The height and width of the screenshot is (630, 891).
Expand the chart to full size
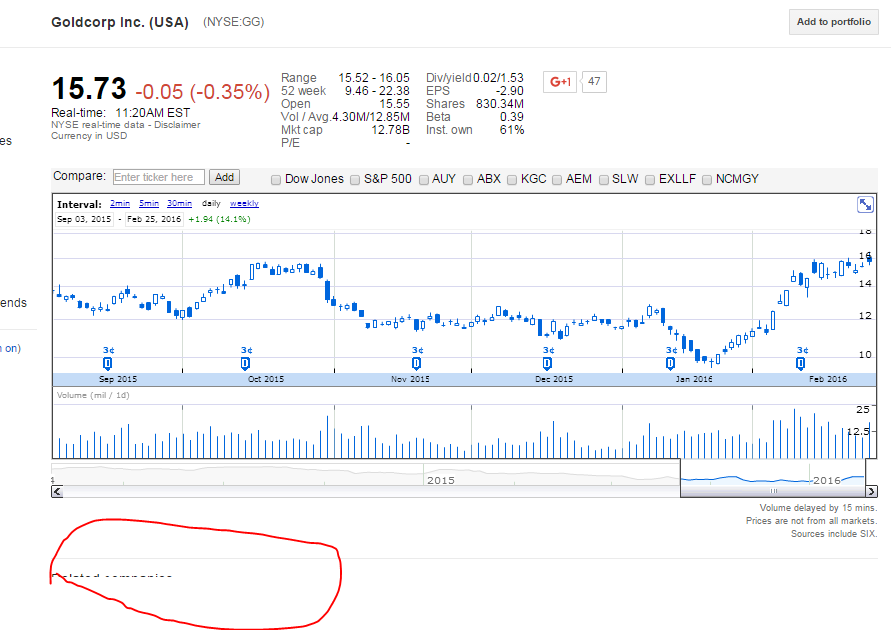[x=865, y=205]
